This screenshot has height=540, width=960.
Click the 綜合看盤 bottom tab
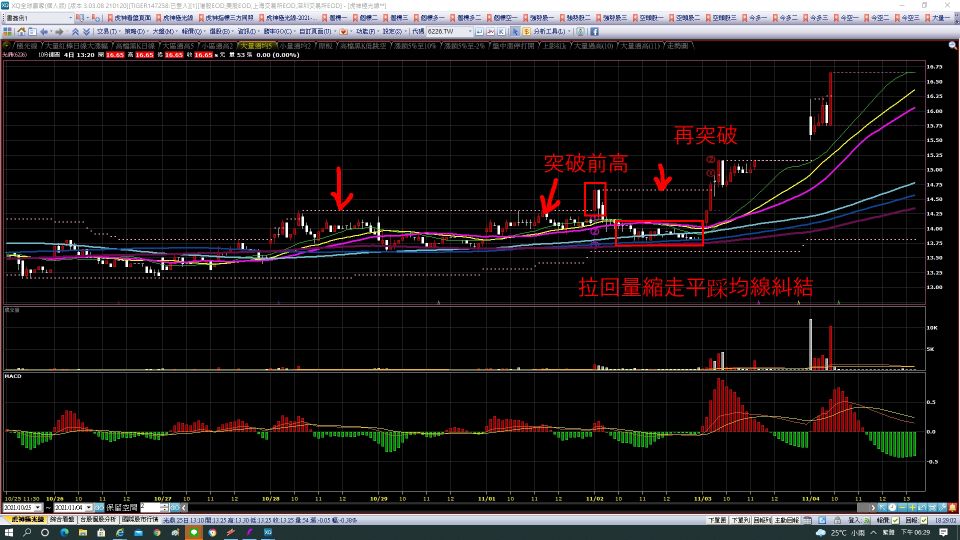(x=61, y=520)
